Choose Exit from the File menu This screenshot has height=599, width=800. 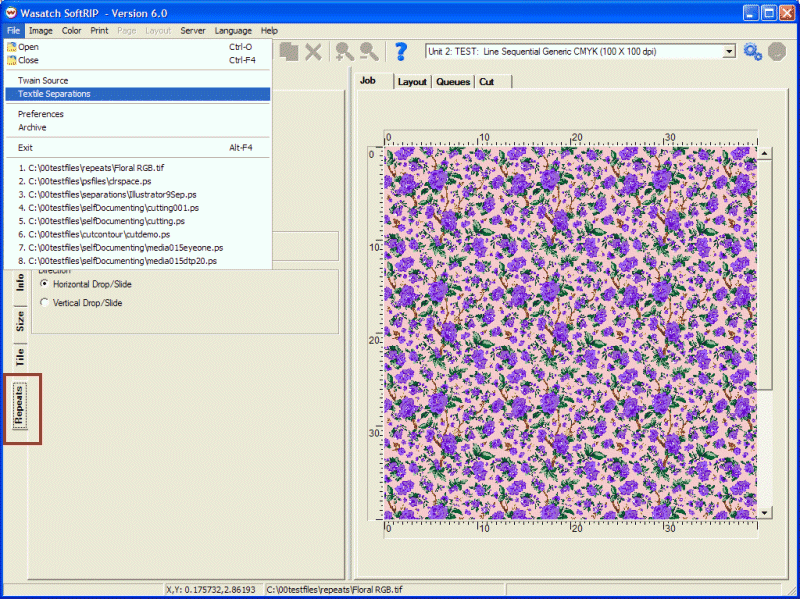click(138, 148)
